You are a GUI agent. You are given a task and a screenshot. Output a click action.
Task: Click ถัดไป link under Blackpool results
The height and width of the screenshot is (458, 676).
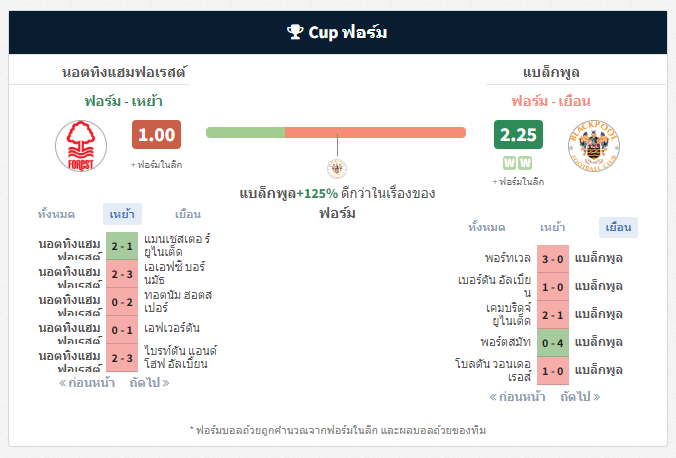pos(580,396)
